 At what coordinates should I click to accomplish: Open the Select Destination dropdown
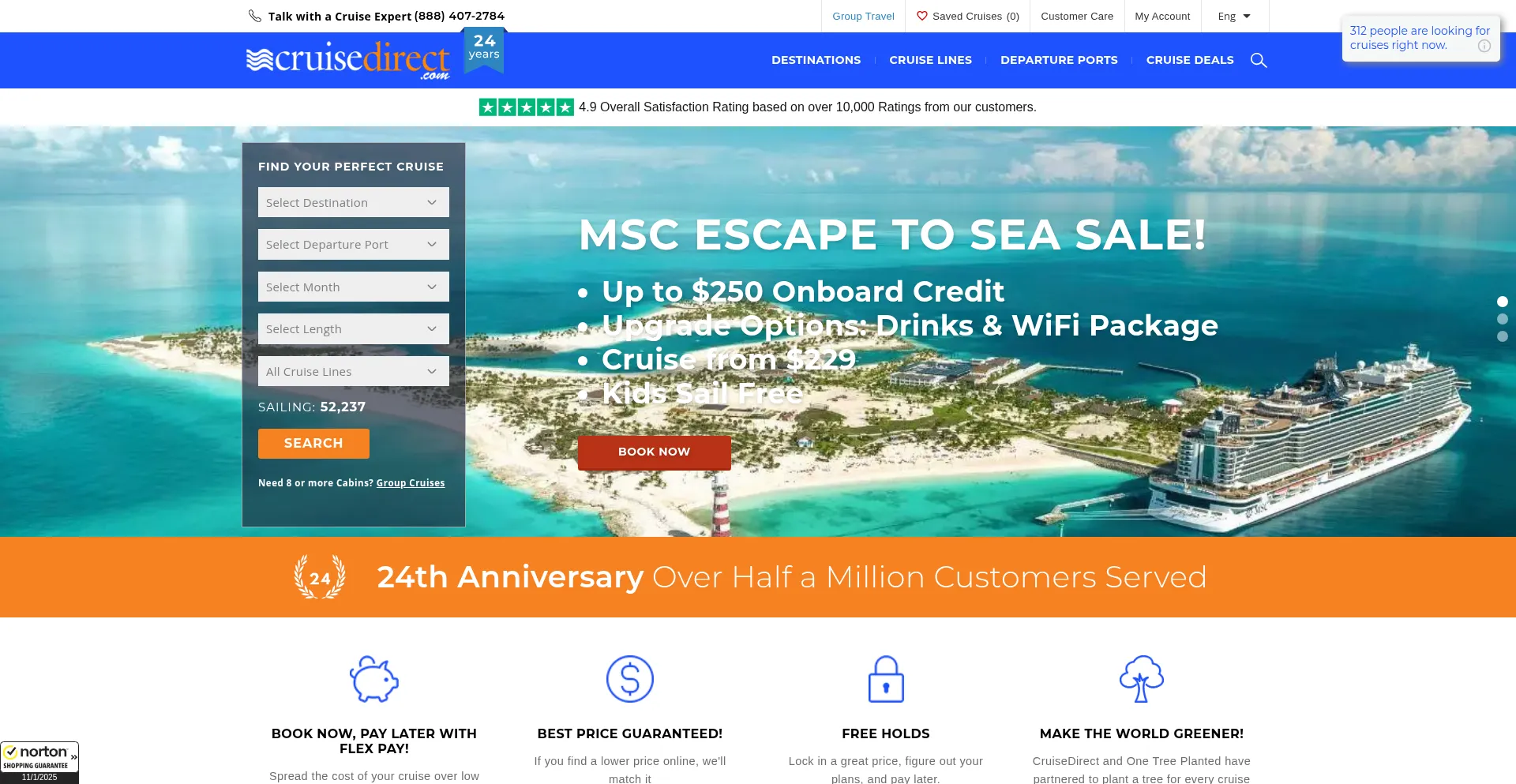354,202
